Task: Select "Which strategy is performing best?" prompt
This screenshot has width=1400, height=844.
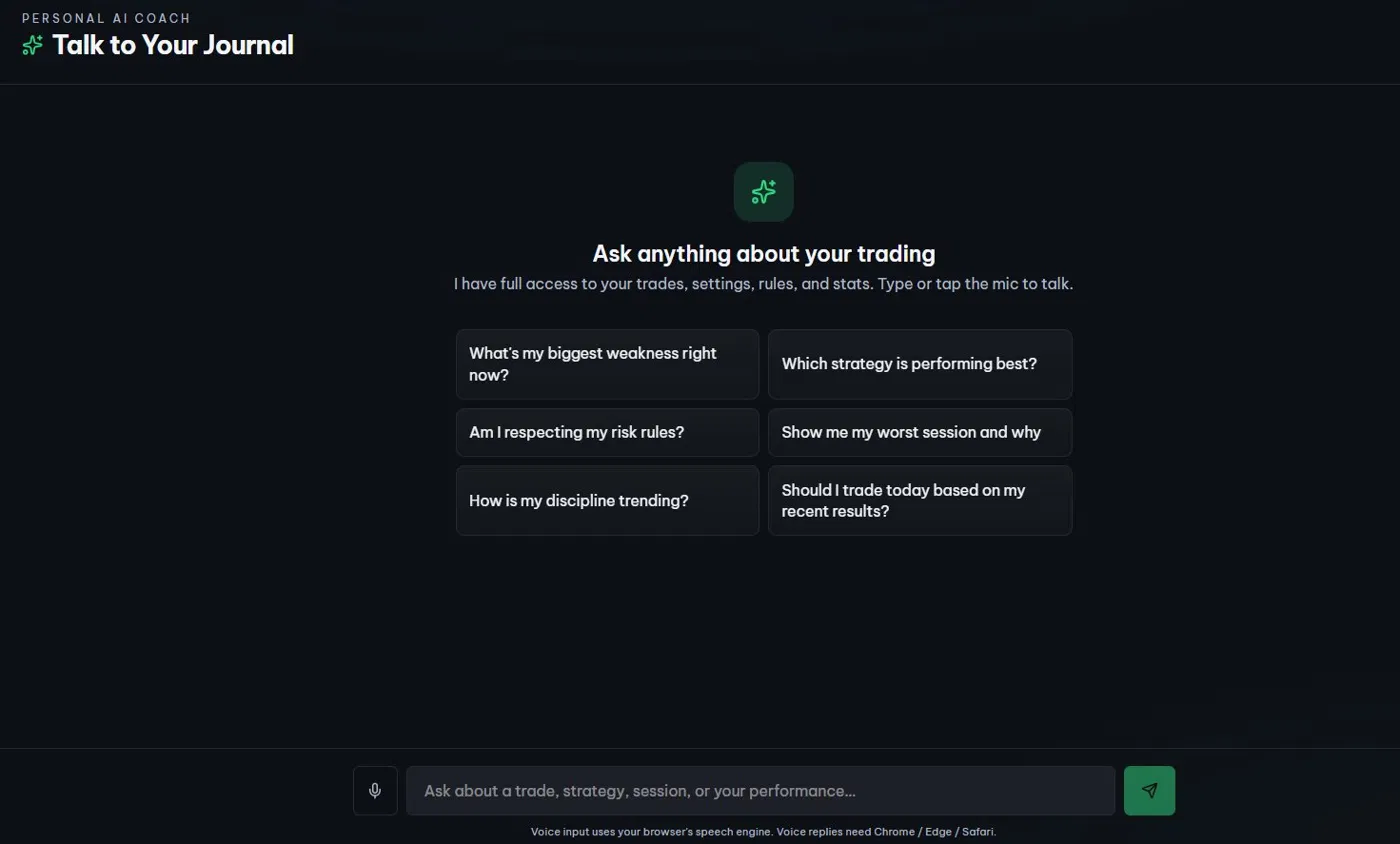Action: click(x=920, y=364)
